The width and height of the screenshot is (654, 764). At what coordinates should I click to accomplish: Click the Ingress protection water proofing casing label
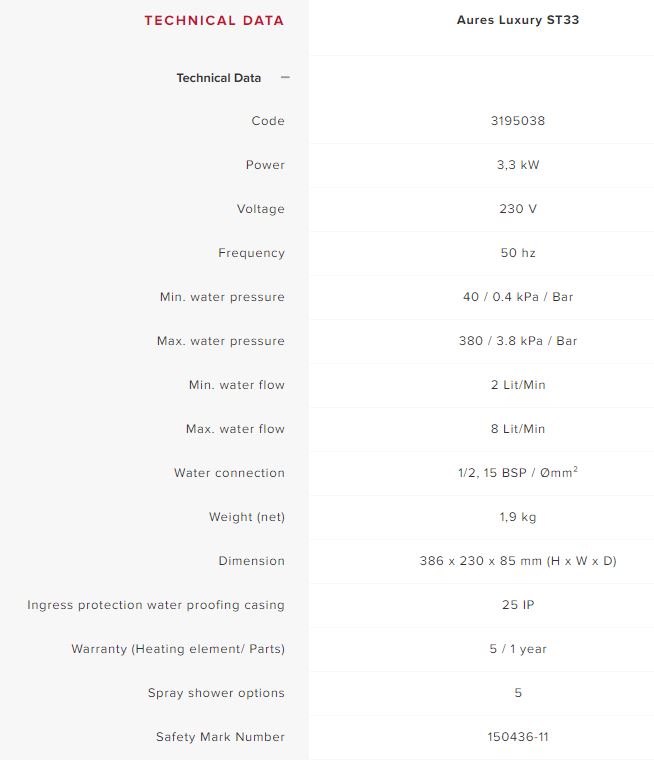click(x=156, y=605)
